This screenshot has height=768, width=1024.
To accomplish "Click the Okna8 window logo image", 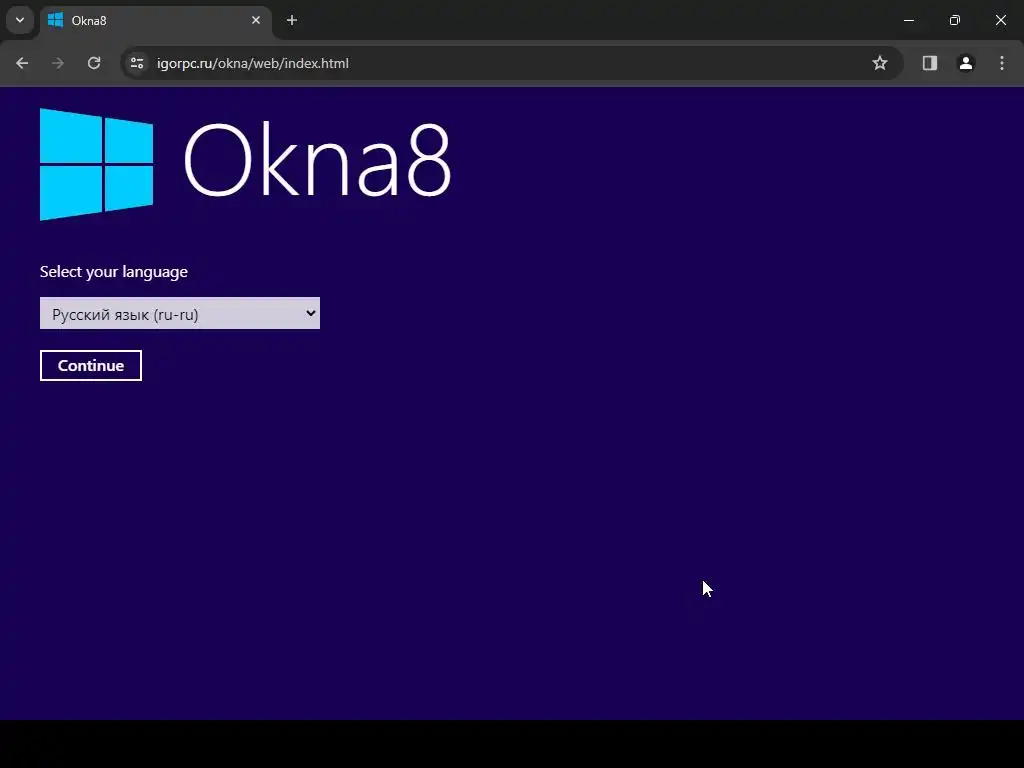I will [97, 164].
